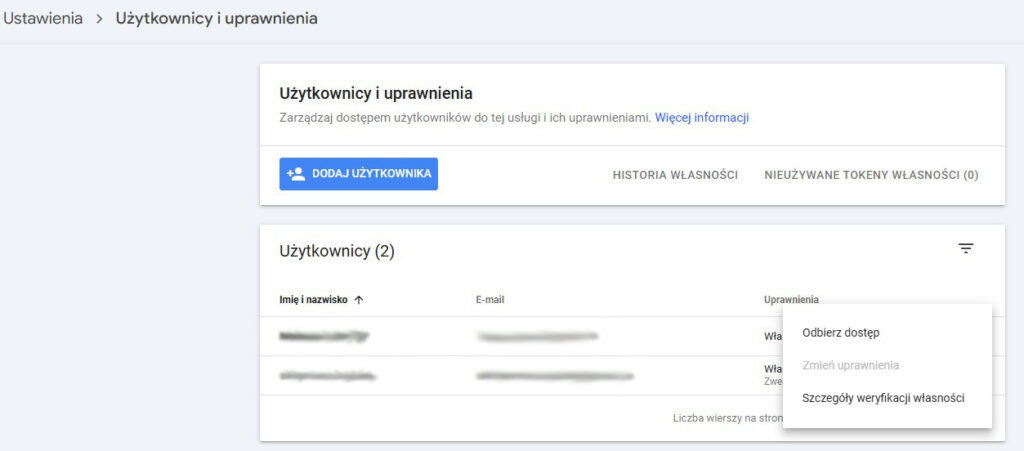Sort by the Imię i nazwisko column header
Image resolution: width=1024 pixels, height=451 pixels.
tap(313, 299)
